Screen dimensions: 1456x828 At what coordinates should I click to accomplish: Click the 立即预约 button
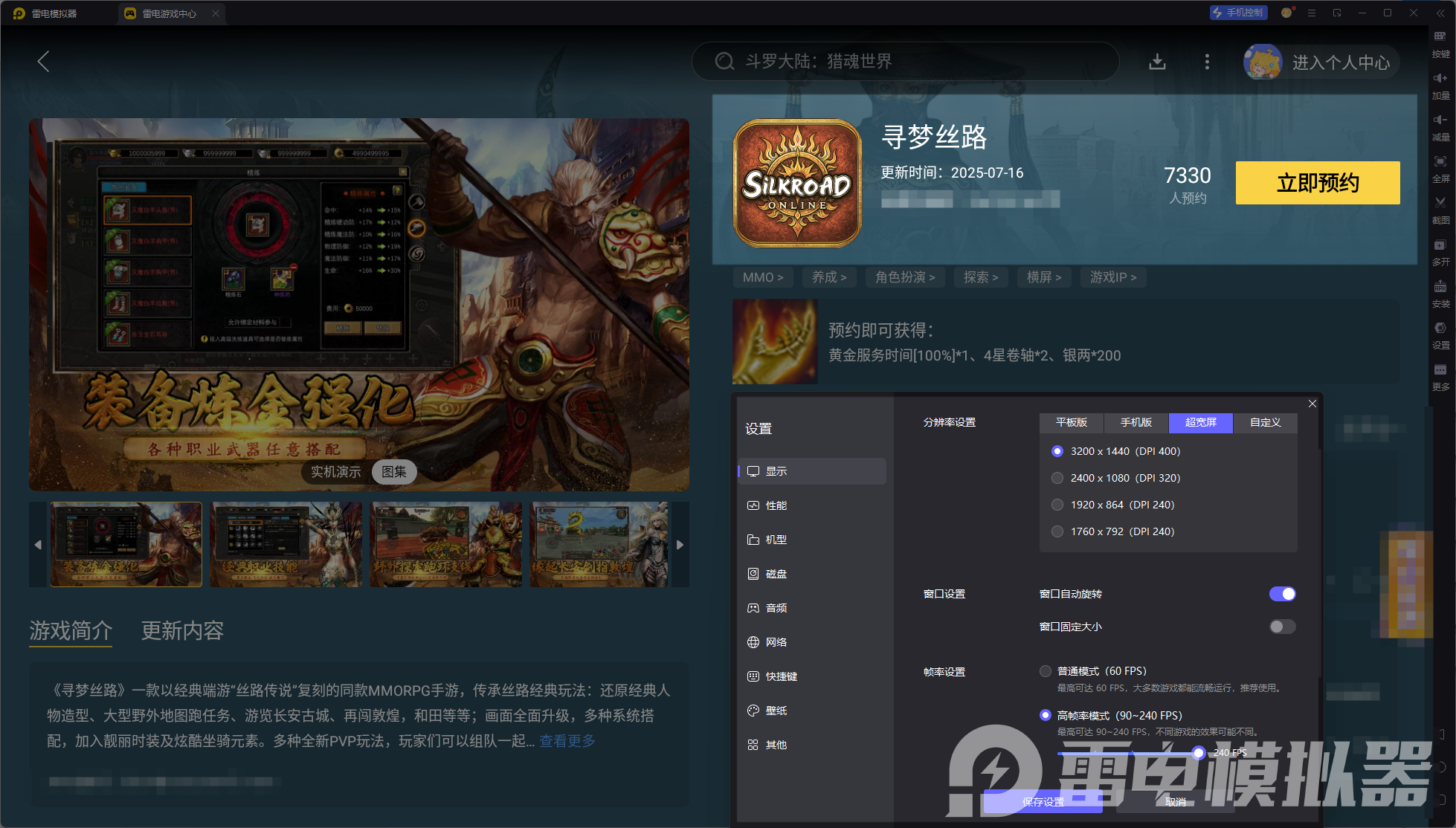pos(1317,183)
